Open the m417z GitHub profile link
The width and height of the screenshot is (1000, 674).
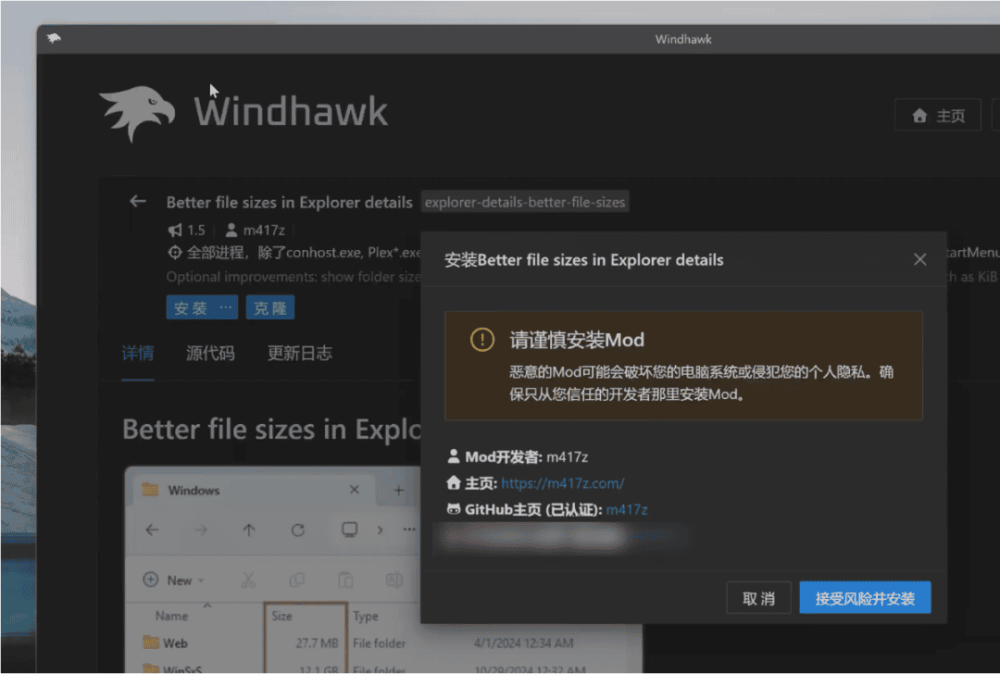click(x=626, y=509)
